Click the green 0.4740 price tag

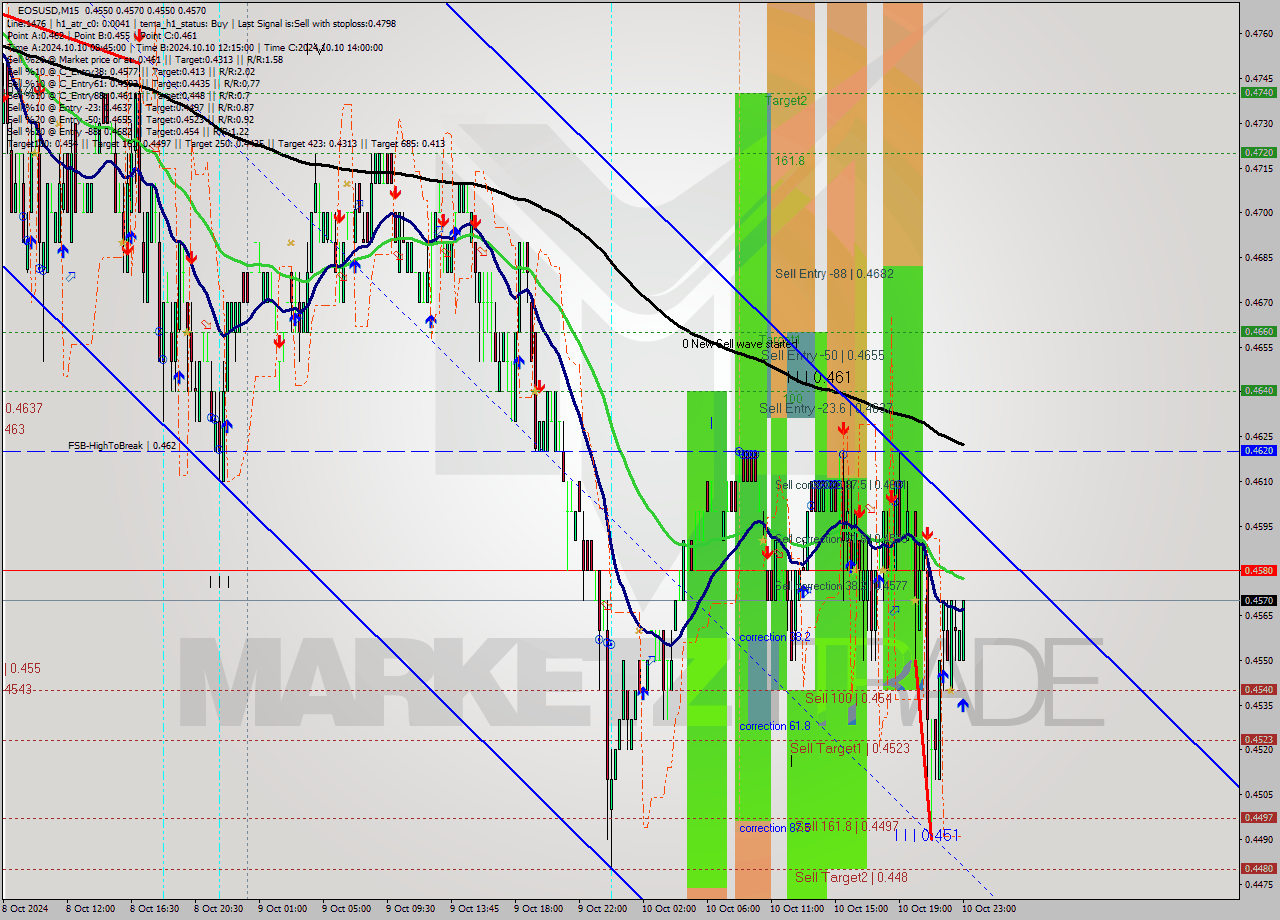coord(1257,92)
